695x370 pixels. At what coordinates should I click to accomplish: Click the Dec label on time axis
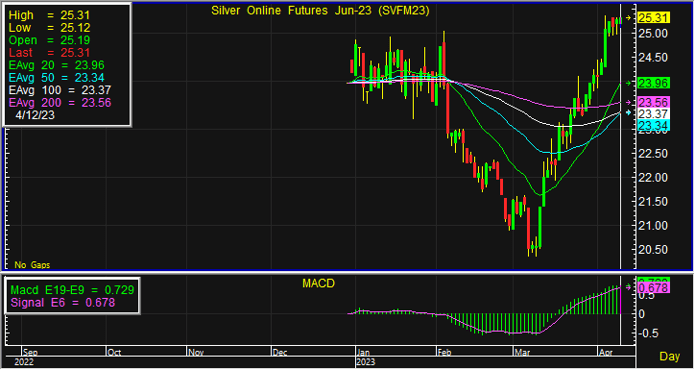[280, 353]
